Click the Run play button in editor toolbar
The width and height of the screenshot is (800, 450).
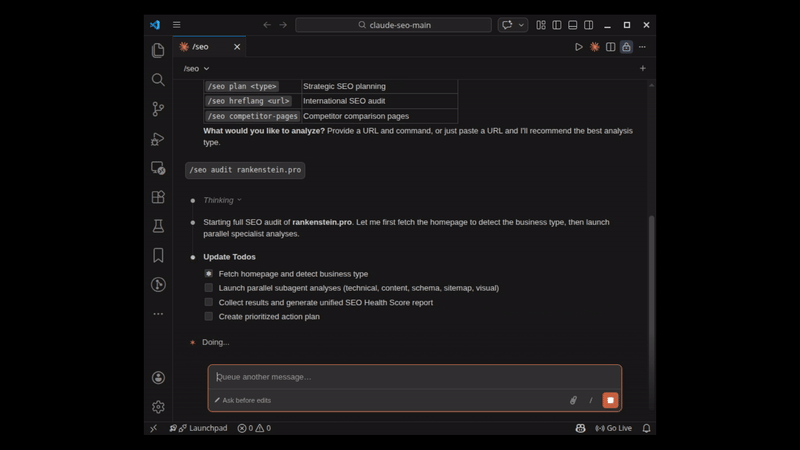pyautogui.click(x=579, y=47)
